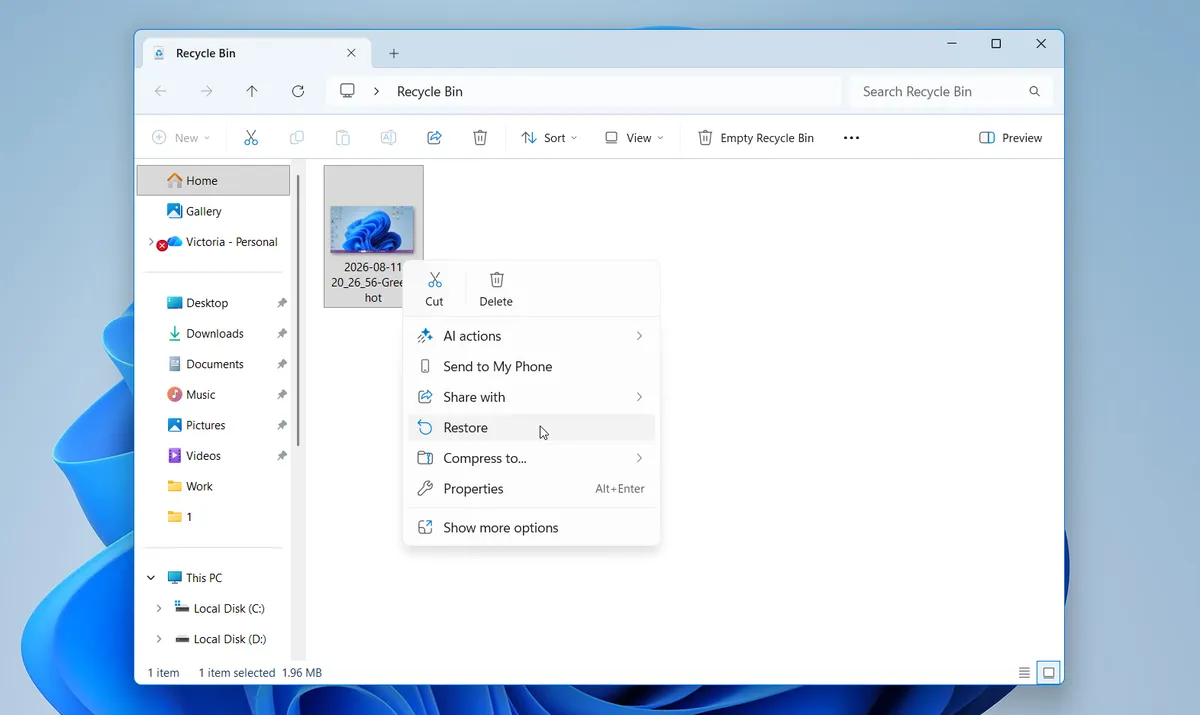The width and height of the screenshot is (1200, 715).
Task: Go back with the left arrow
Action: 161,91
